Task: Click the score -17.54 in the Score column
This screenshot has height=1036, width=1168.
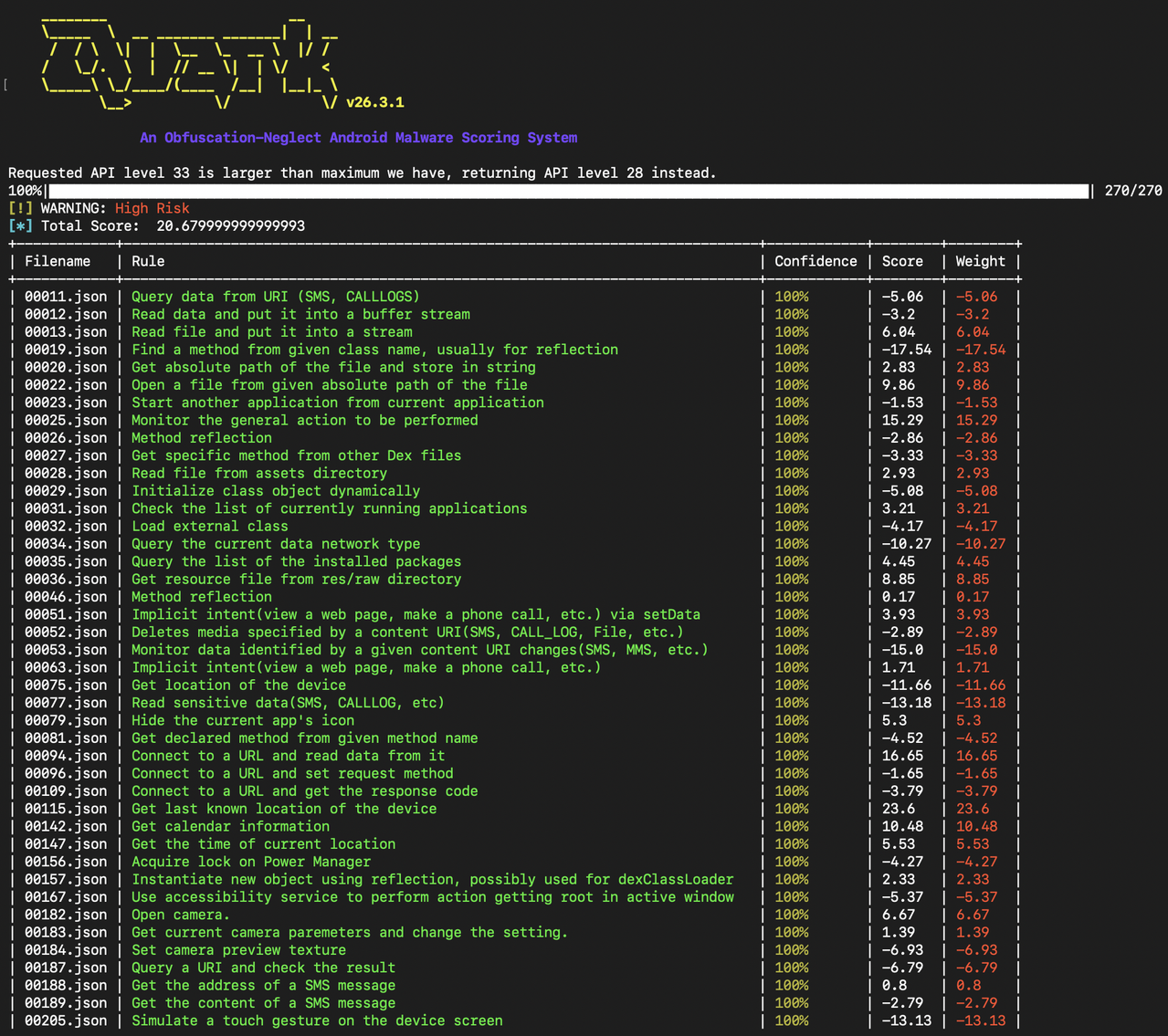Action: [907, 350]
